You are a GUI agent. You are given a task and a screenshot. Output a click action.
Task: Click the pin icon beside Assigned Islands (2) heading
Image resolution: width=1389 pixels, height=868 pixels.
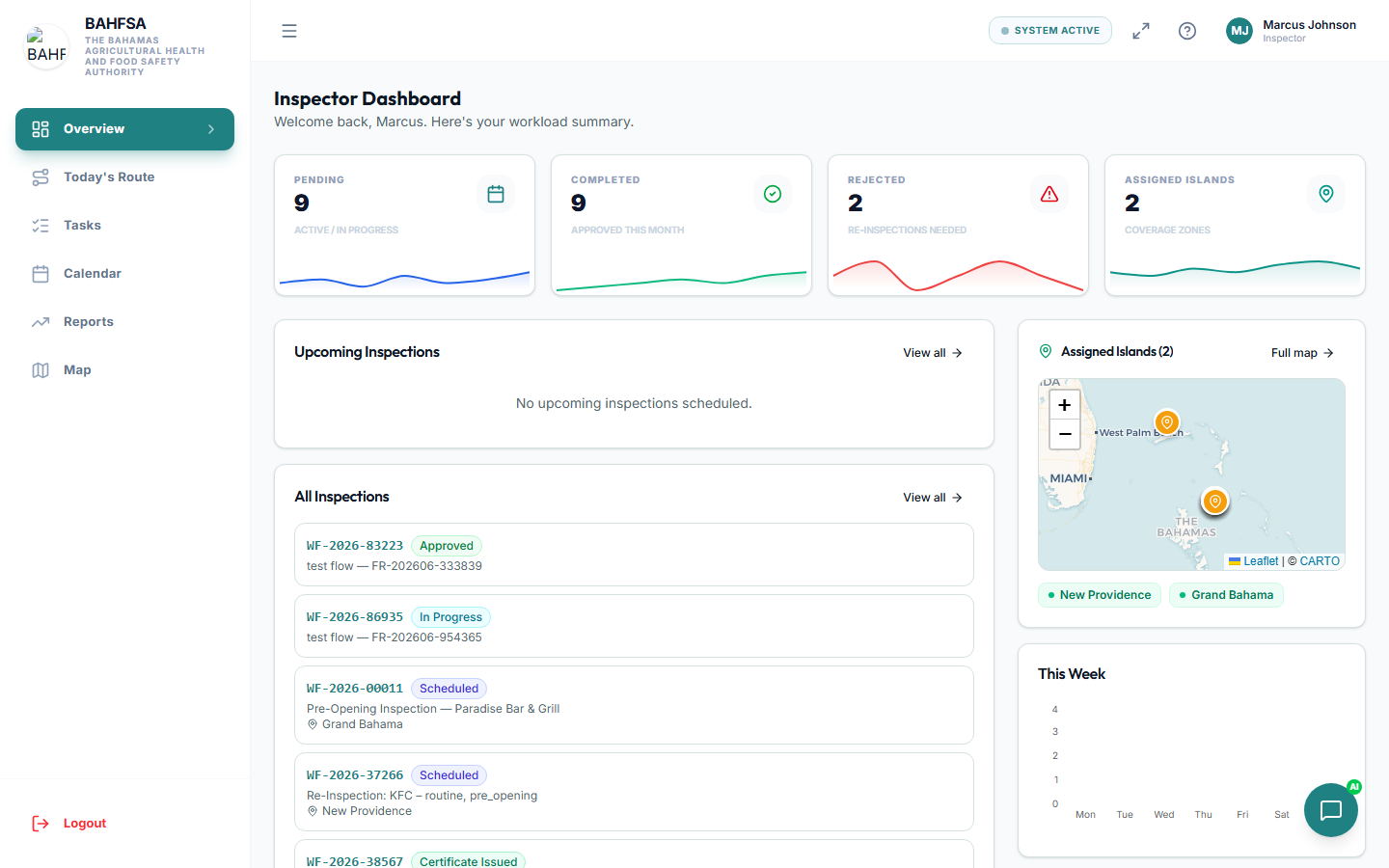click(1046, 352)
